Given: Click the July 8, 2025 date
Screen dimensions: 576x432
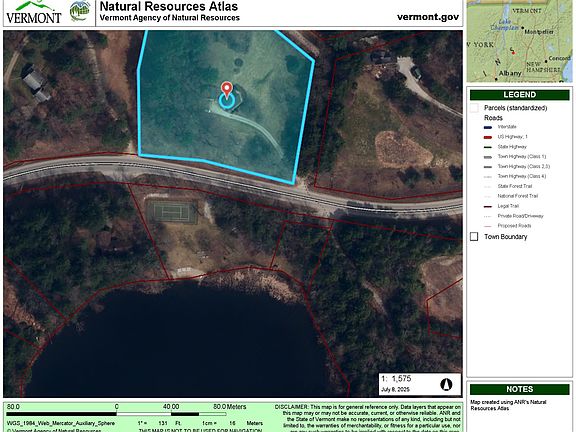Looking at the screenshot, I should [x=395, y=389].
